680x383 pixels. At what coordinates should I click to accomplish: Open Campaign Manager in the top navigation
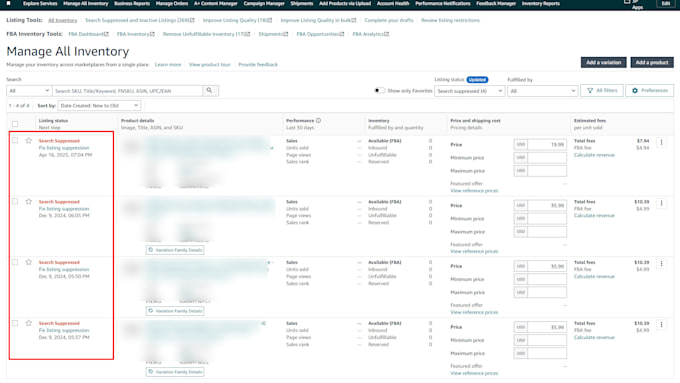pyautogui.click(x=264, y=3)
